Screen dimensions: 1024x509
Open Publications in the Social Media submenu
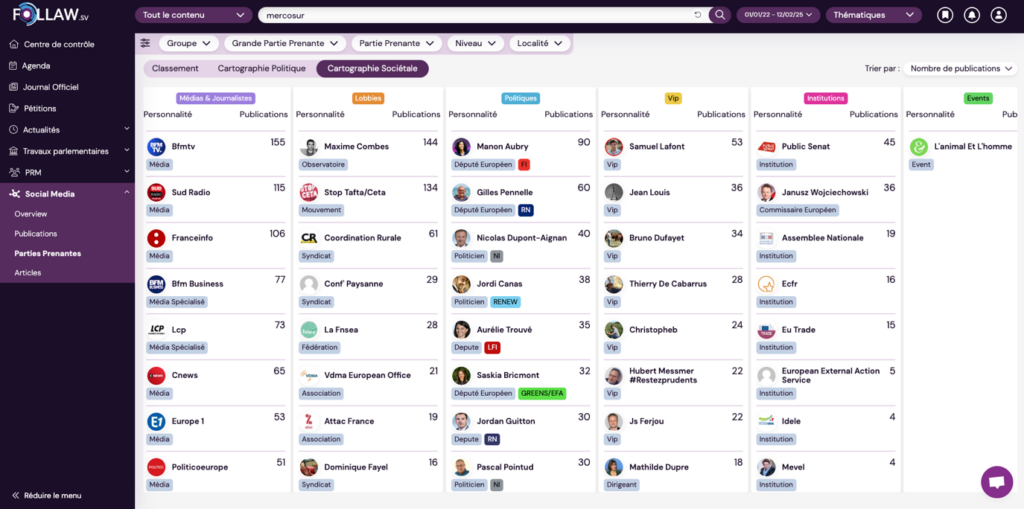[x=36, y=233]
